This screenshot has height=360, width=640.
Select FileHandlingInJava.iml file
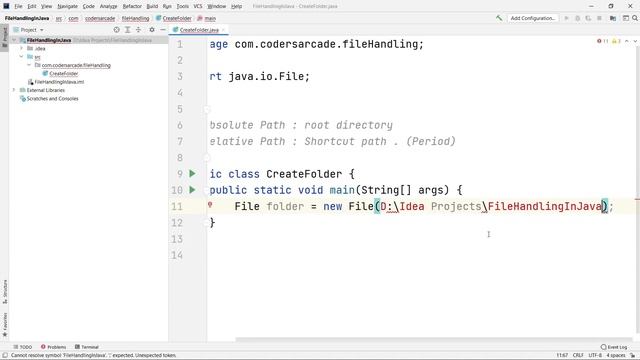click(x=59, y=82)
